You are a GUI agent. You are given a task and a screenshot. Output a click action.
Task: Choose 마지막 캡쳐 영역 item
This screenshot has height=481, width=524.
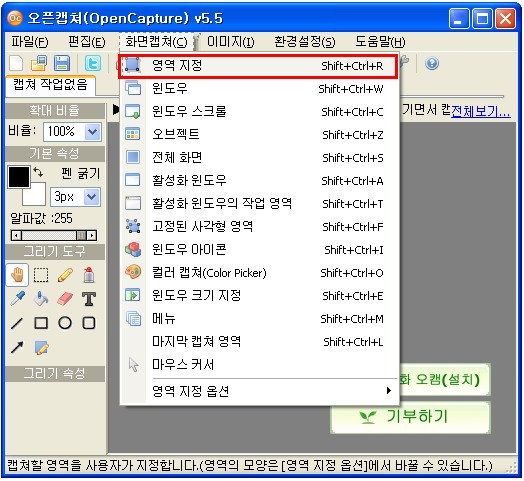(259, 342)
